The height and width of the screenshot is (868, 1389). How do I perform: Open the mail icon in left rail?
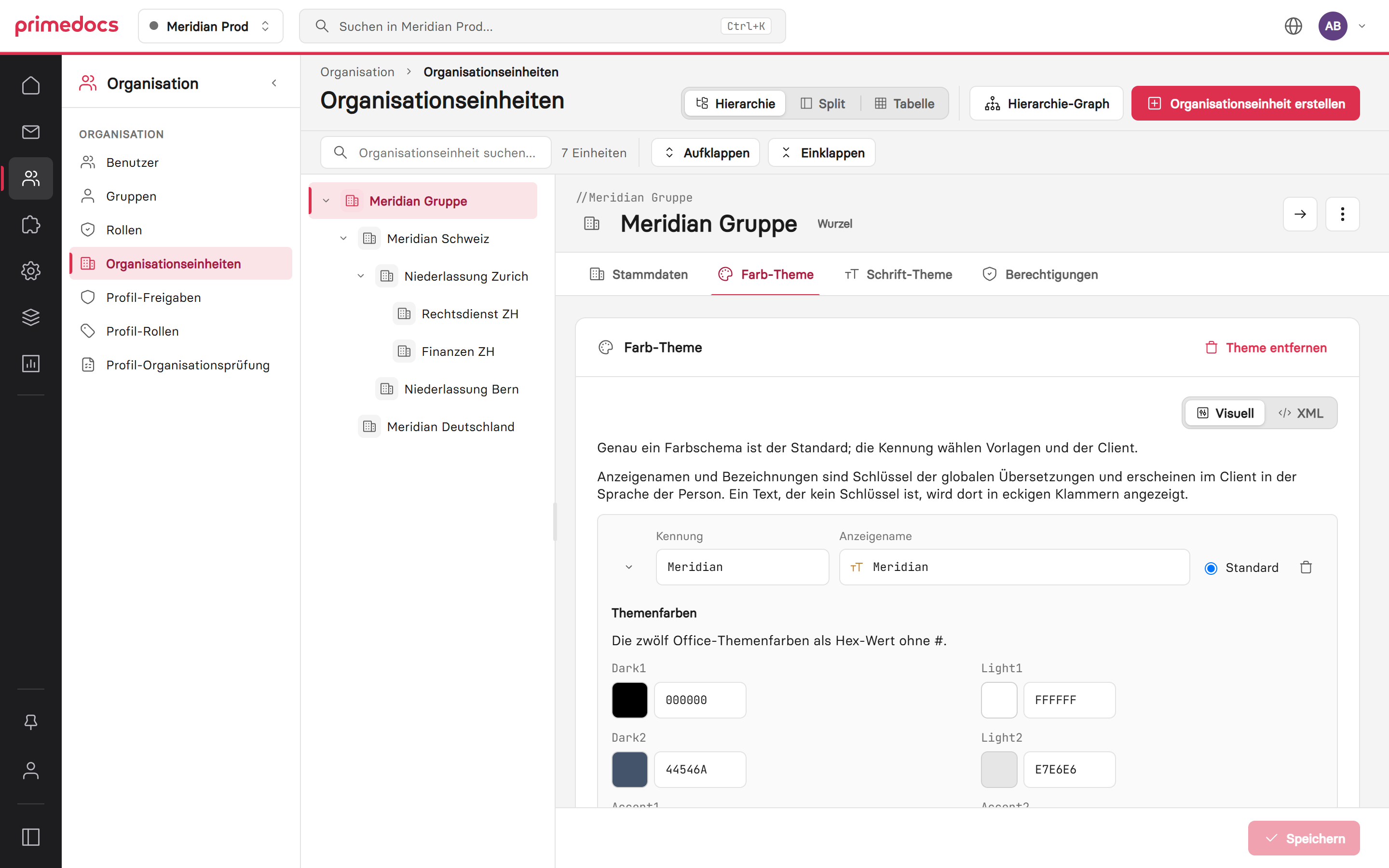tap(30, 132)
